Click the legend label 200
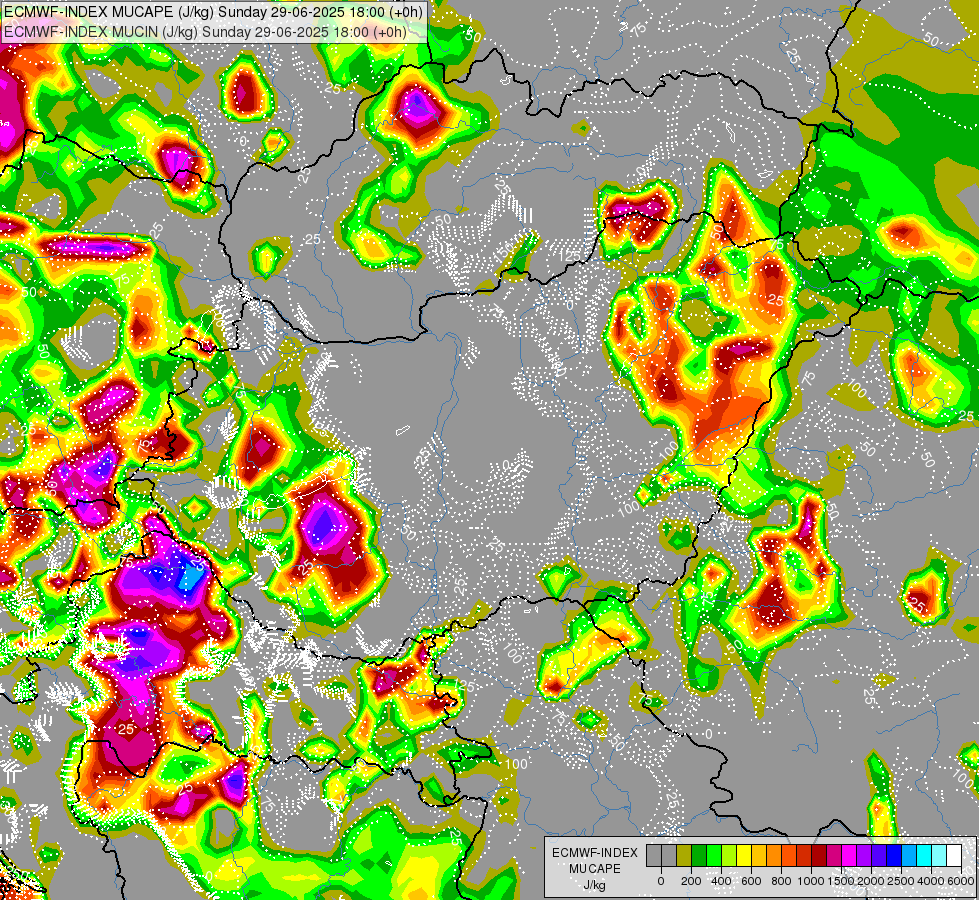Image resolution: width=979 pixels, height=900 pixels. pyautogui.click(x=691, y=881)
